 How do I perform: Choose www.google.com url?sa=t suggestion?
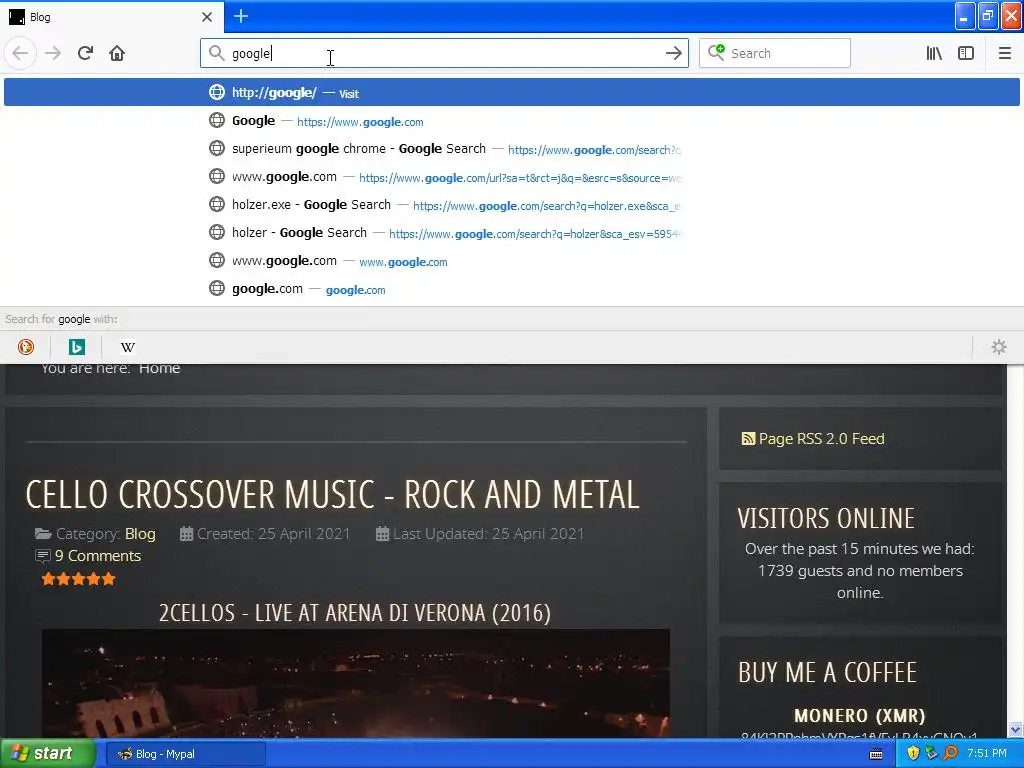point(512,177)
